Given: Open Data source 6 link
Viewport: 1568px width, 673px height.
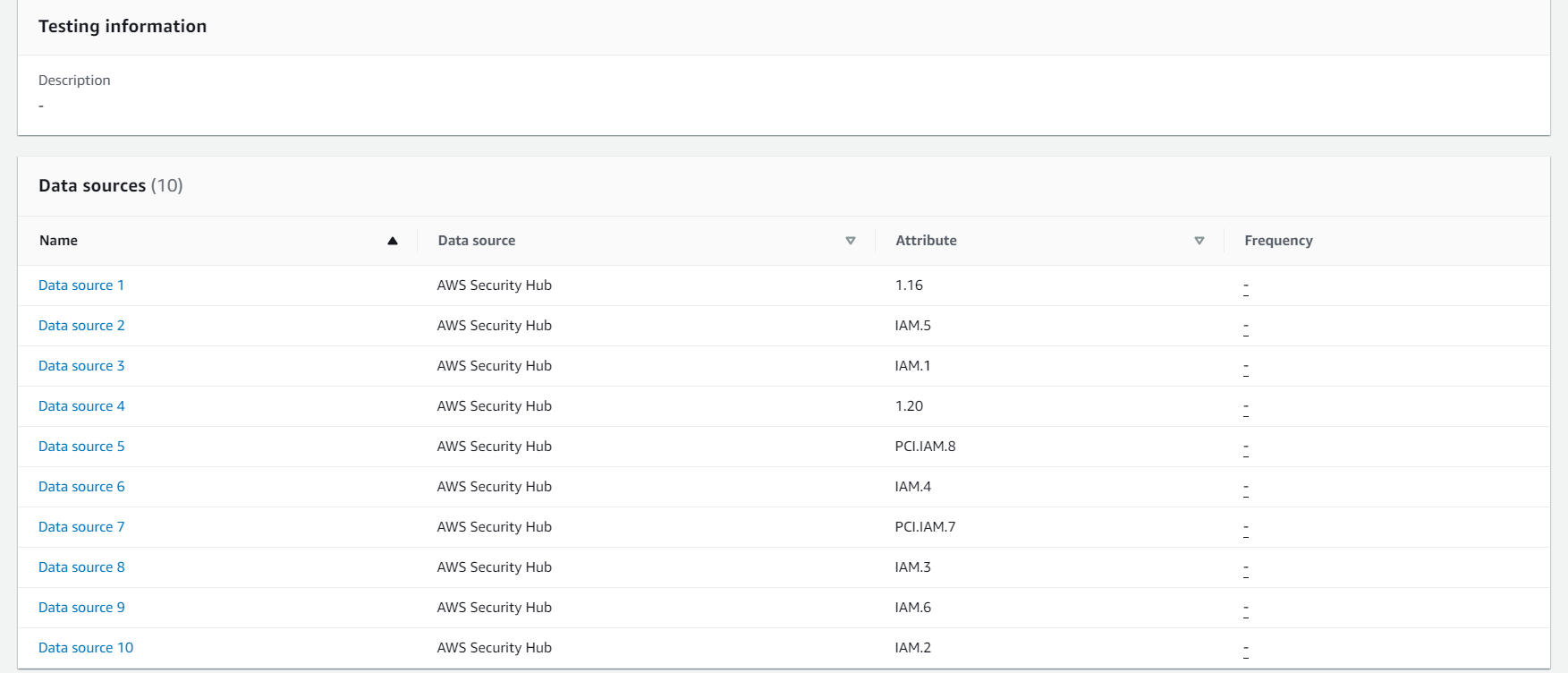Looking at the screenshot, I should pos(81,487).
